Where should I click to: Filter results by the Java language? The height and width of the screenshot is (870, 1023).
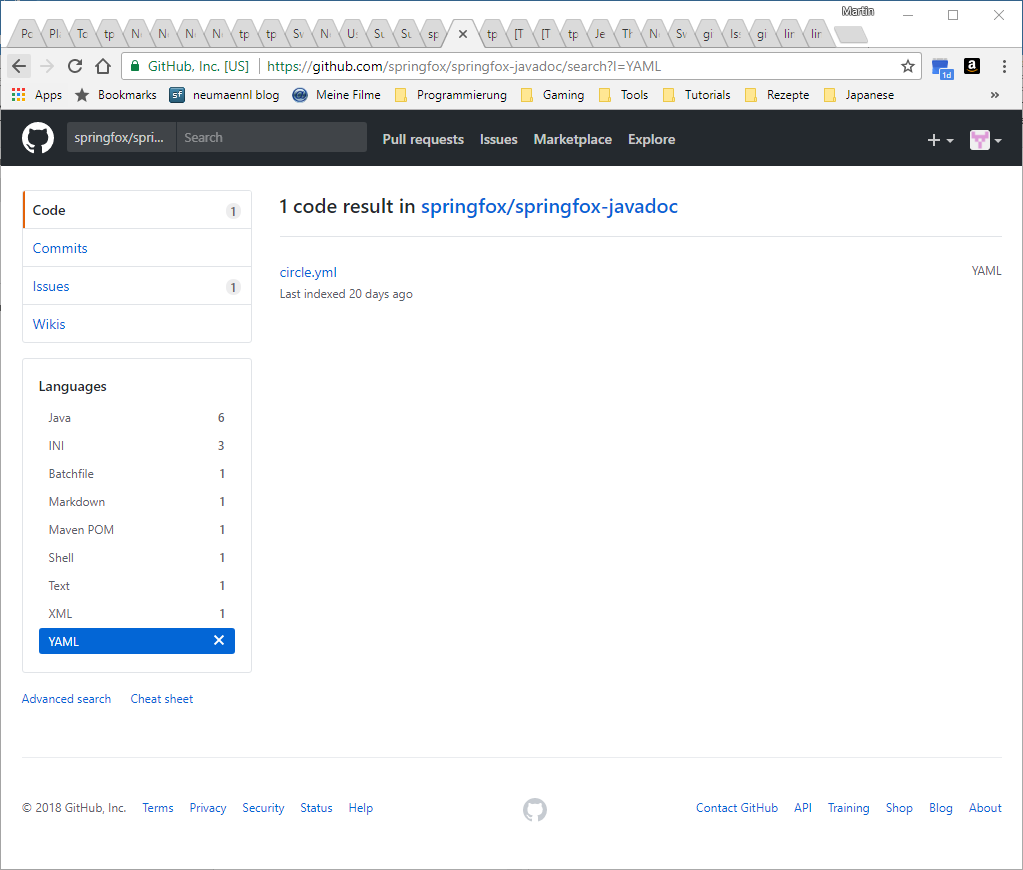(60, 417)
